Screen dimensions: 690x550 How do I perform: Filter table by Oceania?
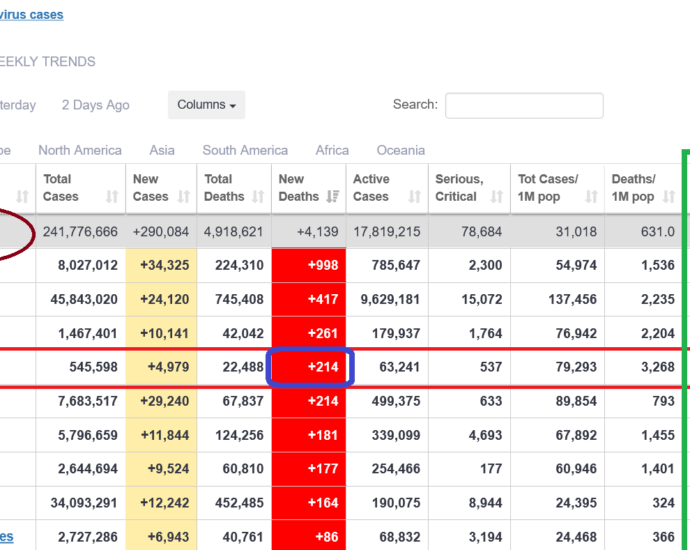401,150
